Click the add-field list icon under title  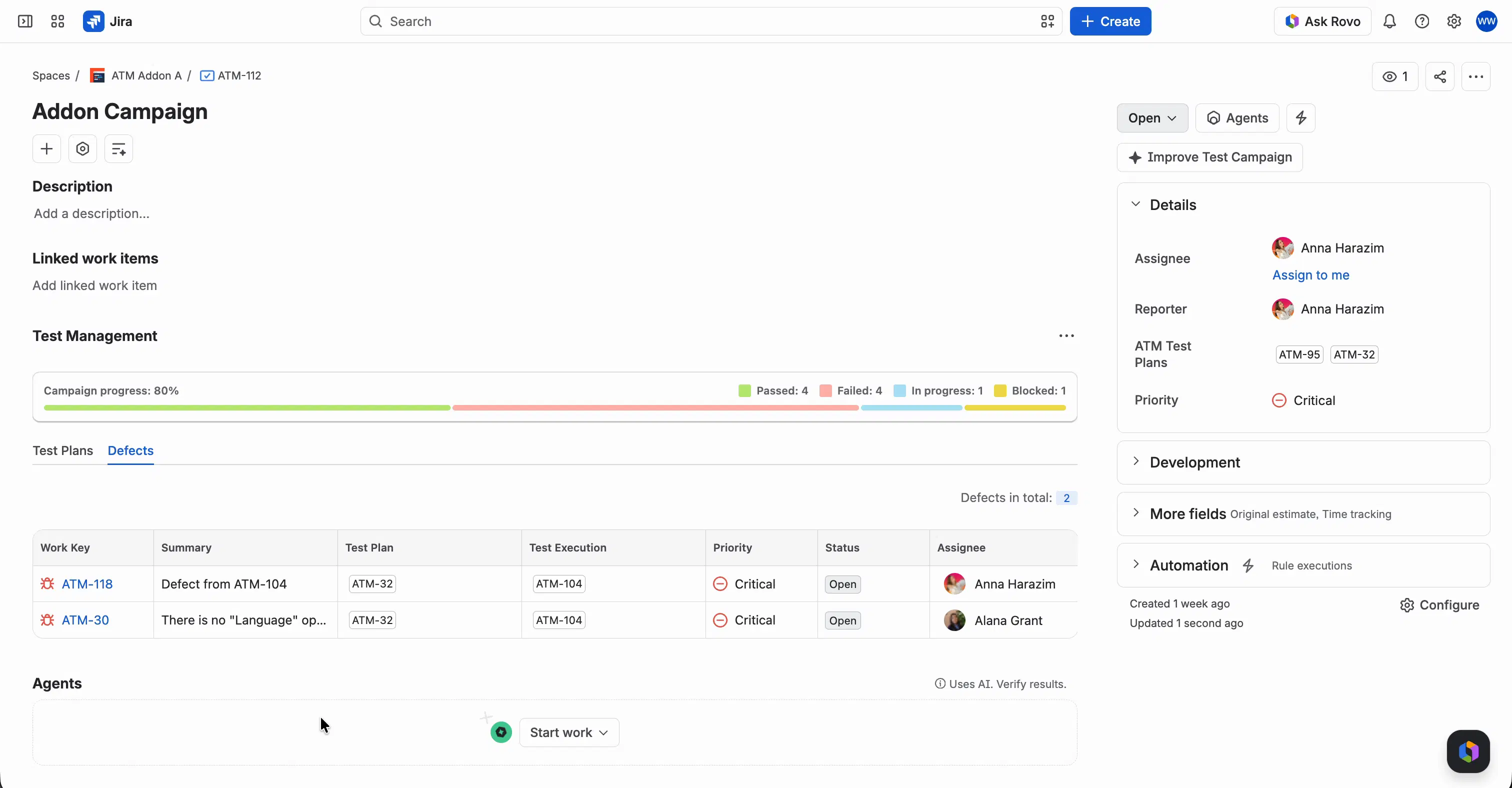coord(118,149)
